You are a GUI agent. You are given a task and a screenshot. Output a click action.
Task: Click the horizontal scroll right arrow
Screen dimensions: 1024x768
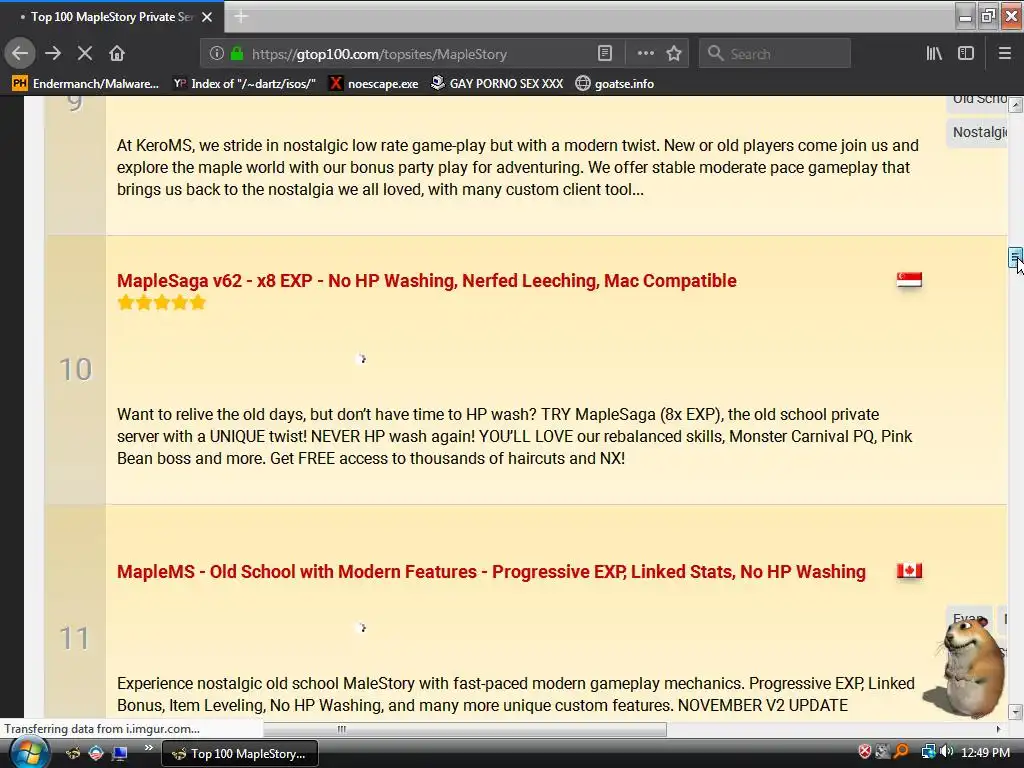point(998,729)
